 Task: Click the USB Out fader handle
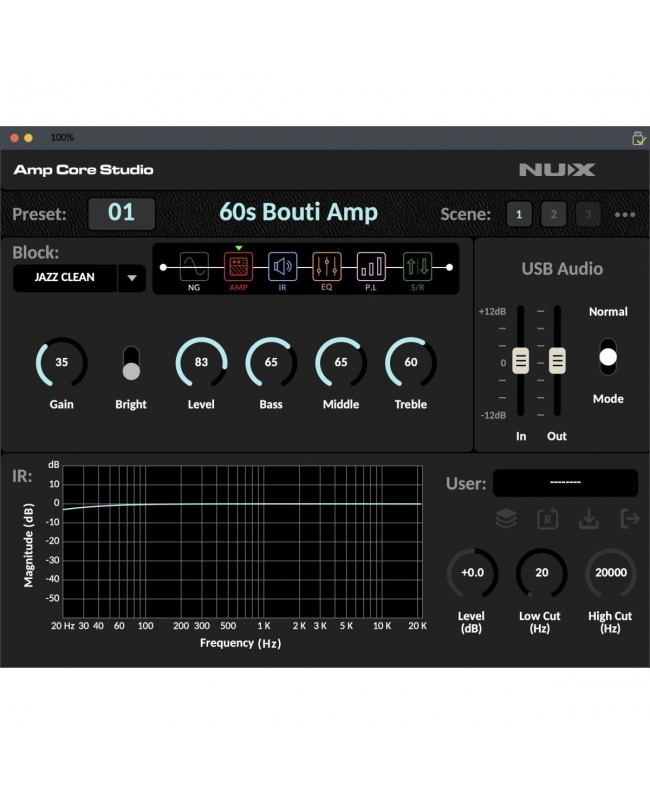[557, 361]
